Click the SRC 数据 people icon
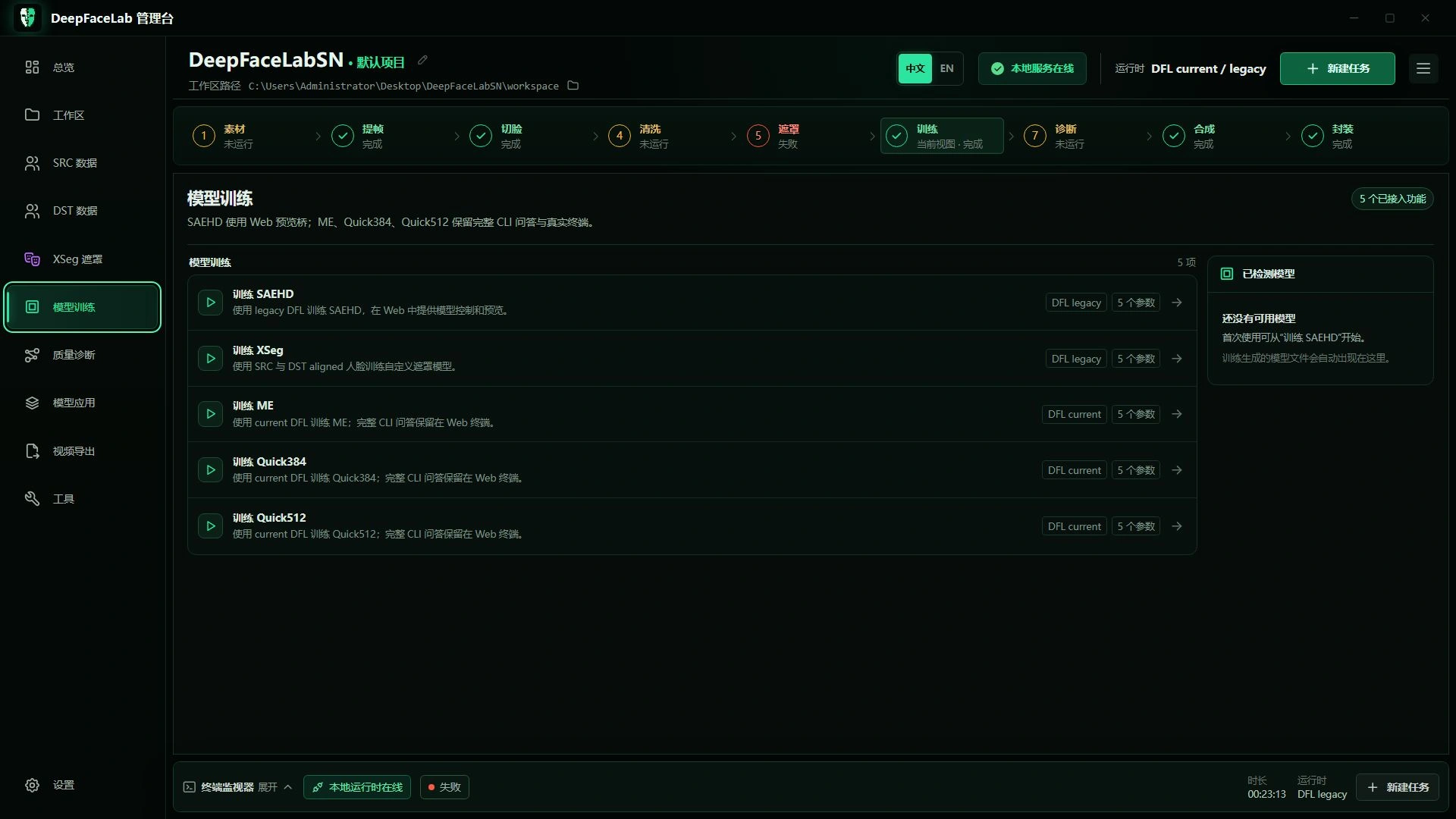This screenshot has height=819, width=1456. [32, 163]
